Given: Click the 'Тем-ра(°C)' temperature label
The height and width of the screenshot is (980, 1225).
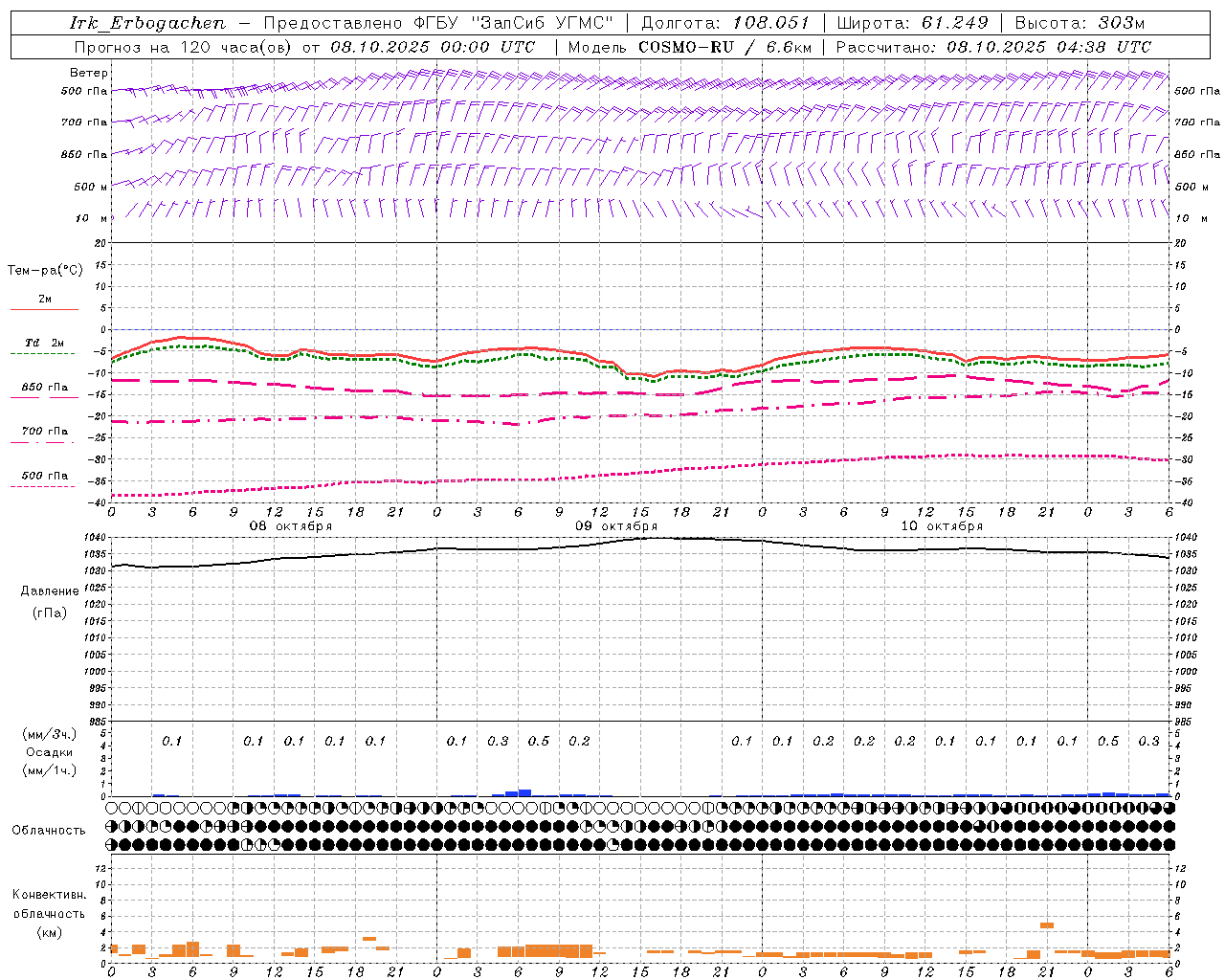Looking at the screenshot, I should pos(45,271).
